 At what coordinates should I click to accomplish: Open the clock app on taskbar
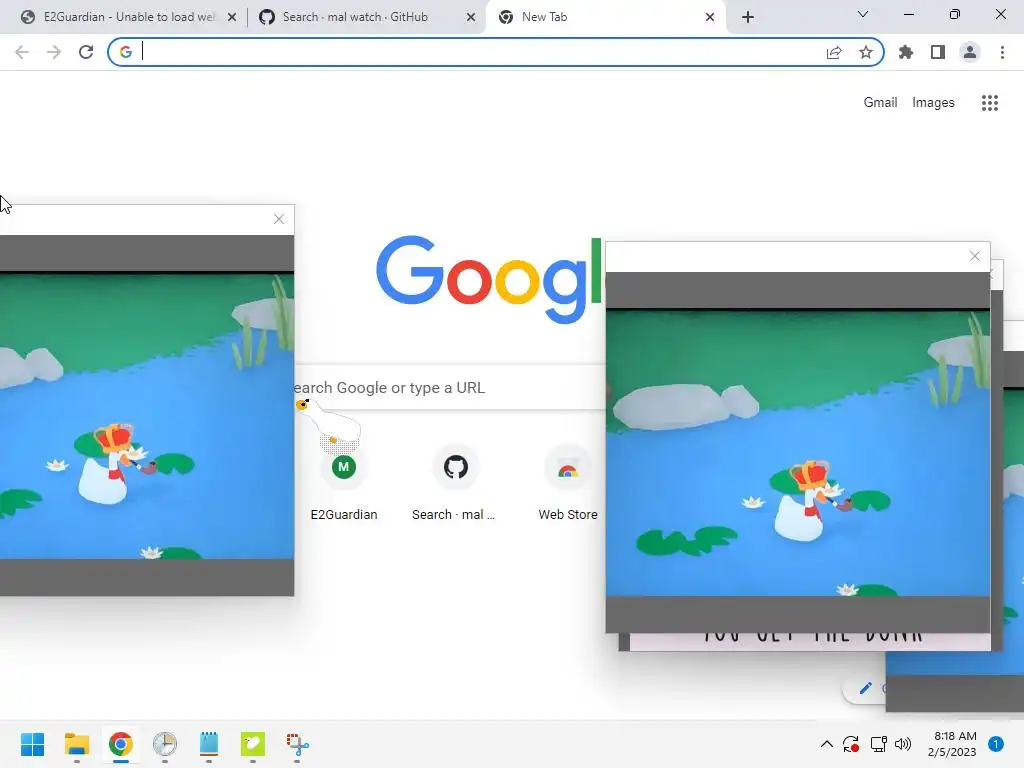tap(165, 744)
